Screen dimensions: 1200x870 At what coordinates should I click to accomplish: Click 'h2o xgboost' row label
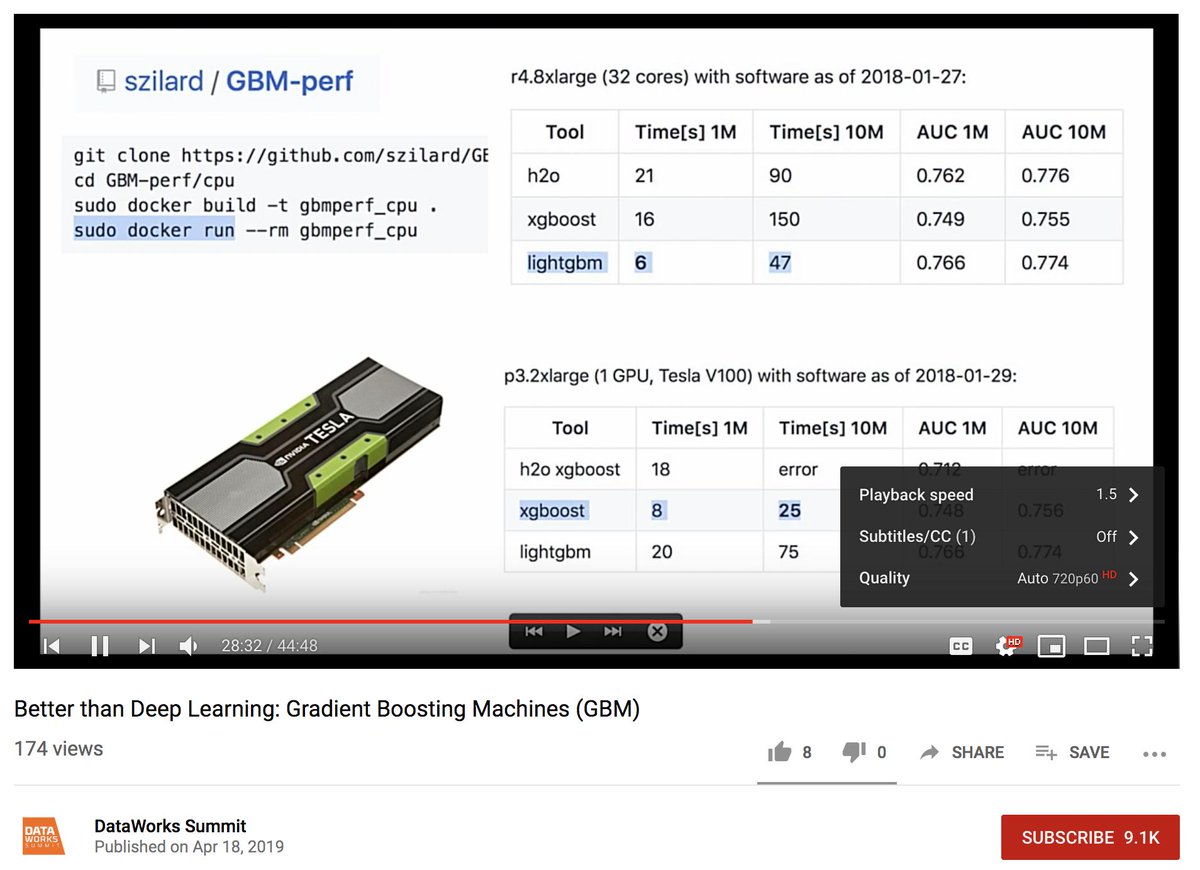pos(570,469)
